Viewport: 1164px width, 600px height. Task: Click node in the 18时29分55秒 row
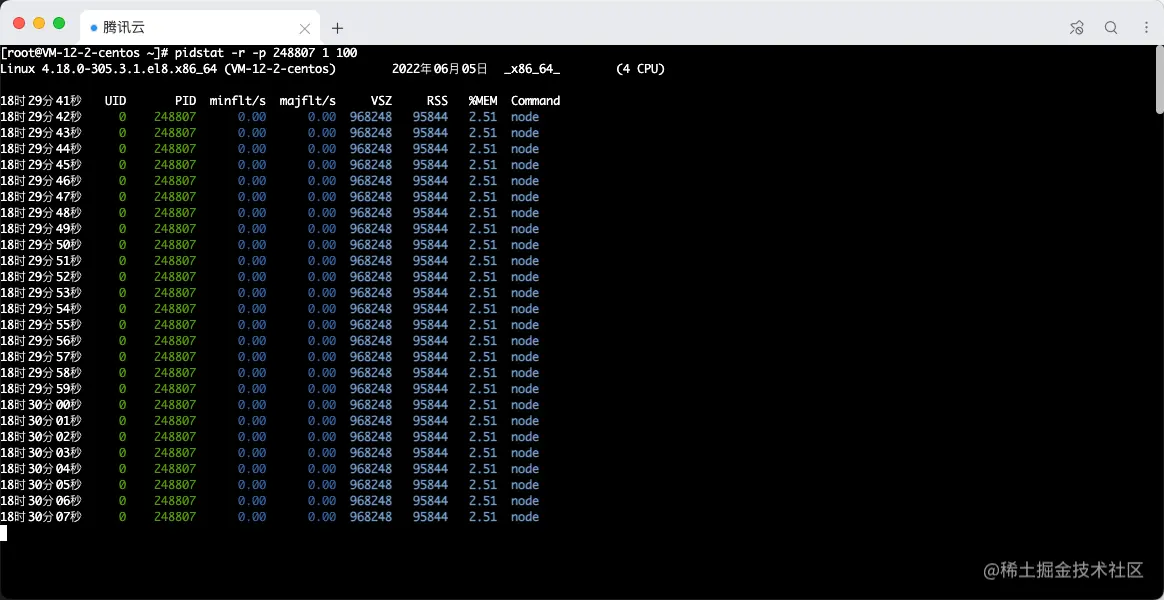click(x=525, y=325)
